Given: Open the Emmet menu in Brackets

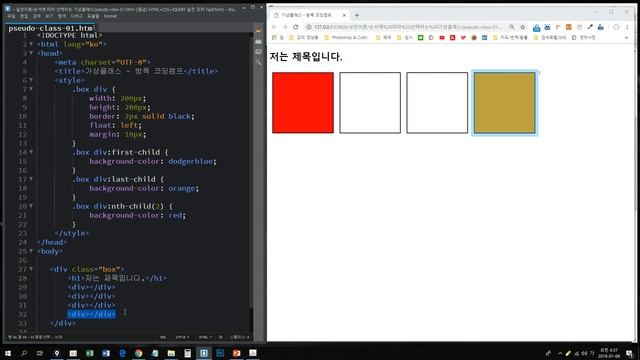Looking at the screenshot, I should 110,16.
